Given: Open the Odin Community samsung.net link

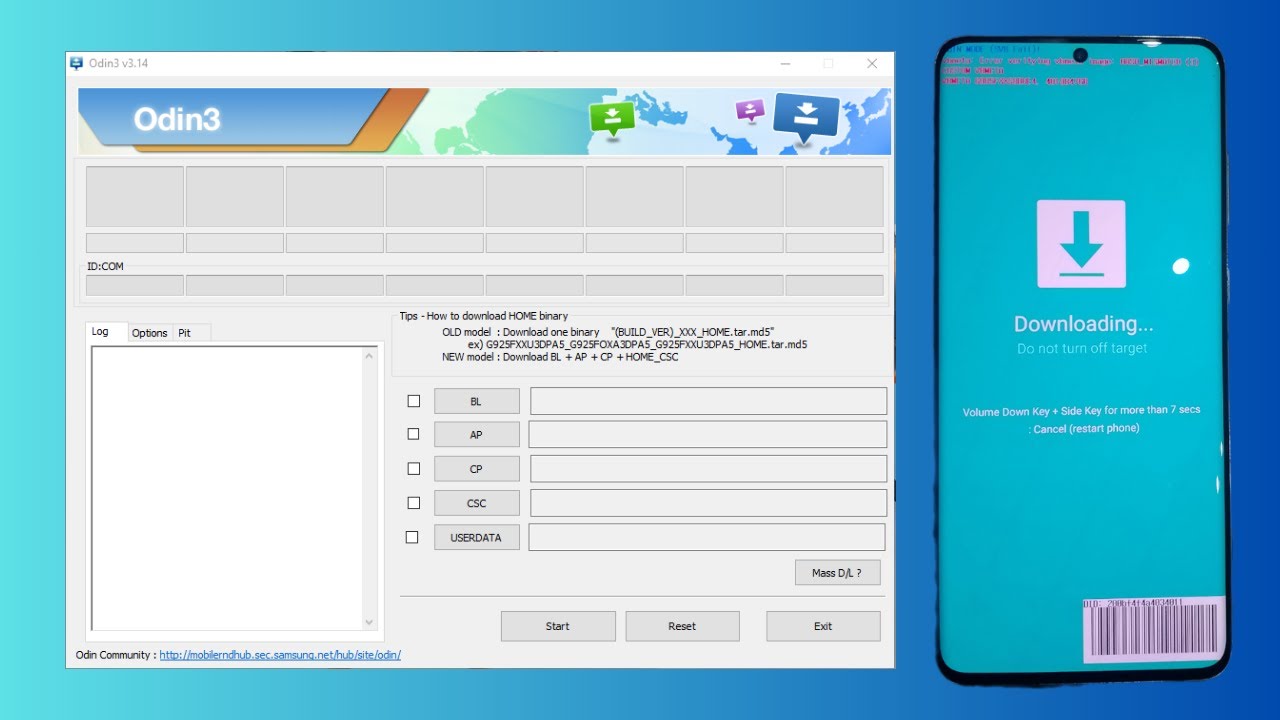Looking at the screenshot, I should 280,655.
